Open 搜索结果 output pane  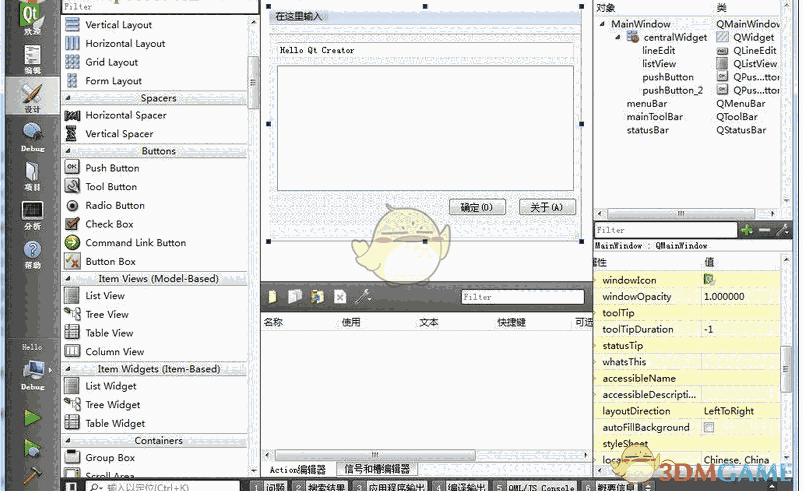[x=320, y=486]
